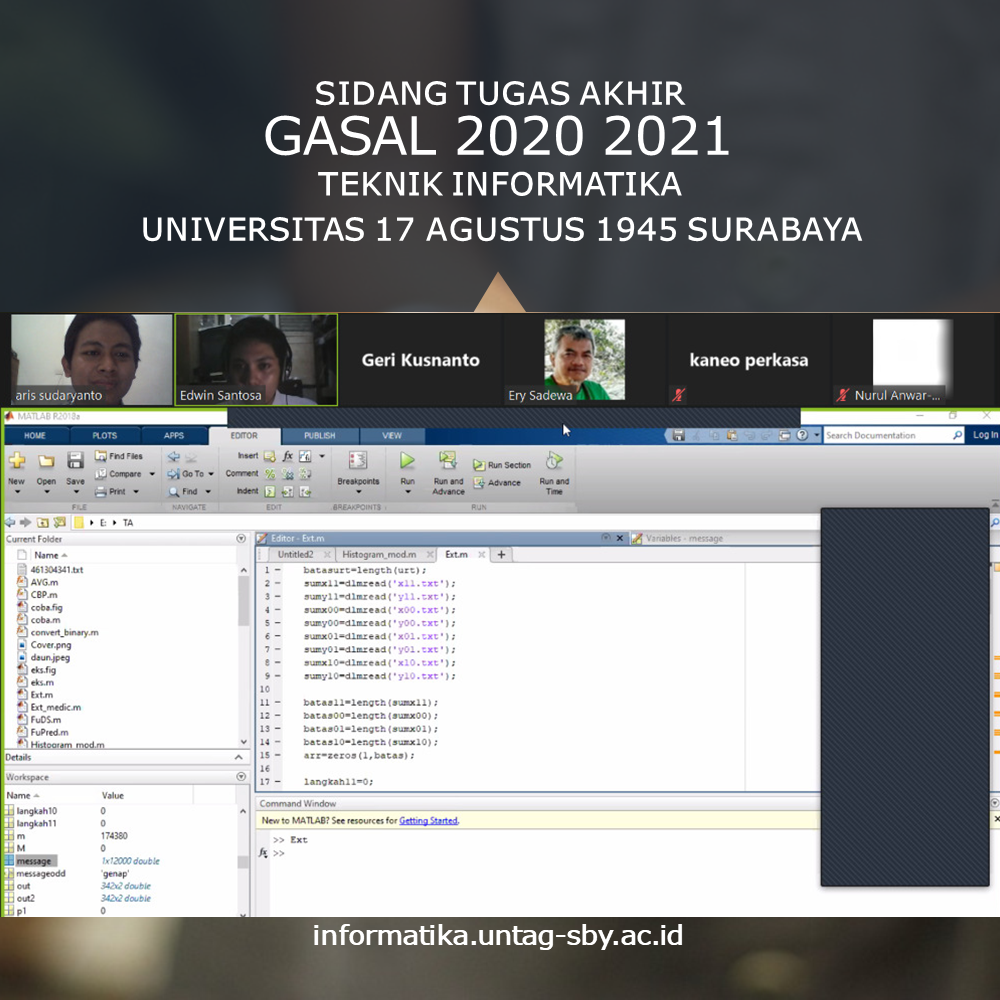
Task: Click the Run and Time icon
Action: click(553, 461)
